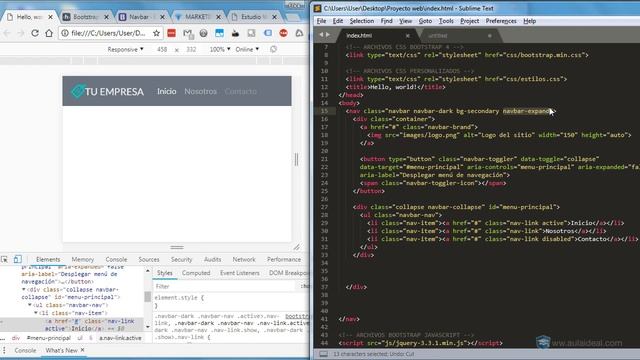640x360 pixels.
Task: Click the gray square extension icon
Action: tap(251, 33)
